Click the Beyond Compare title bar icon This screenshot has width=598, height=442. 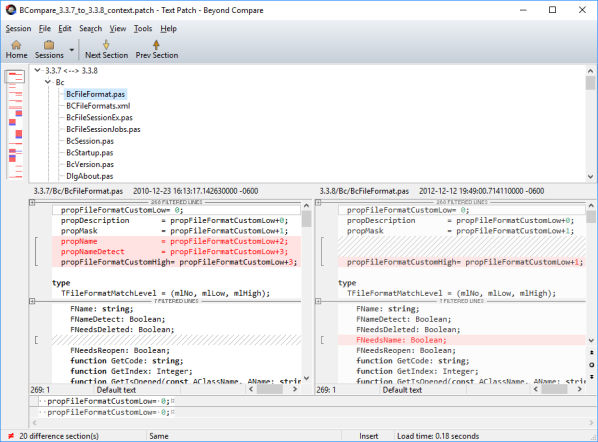[11, 10]
